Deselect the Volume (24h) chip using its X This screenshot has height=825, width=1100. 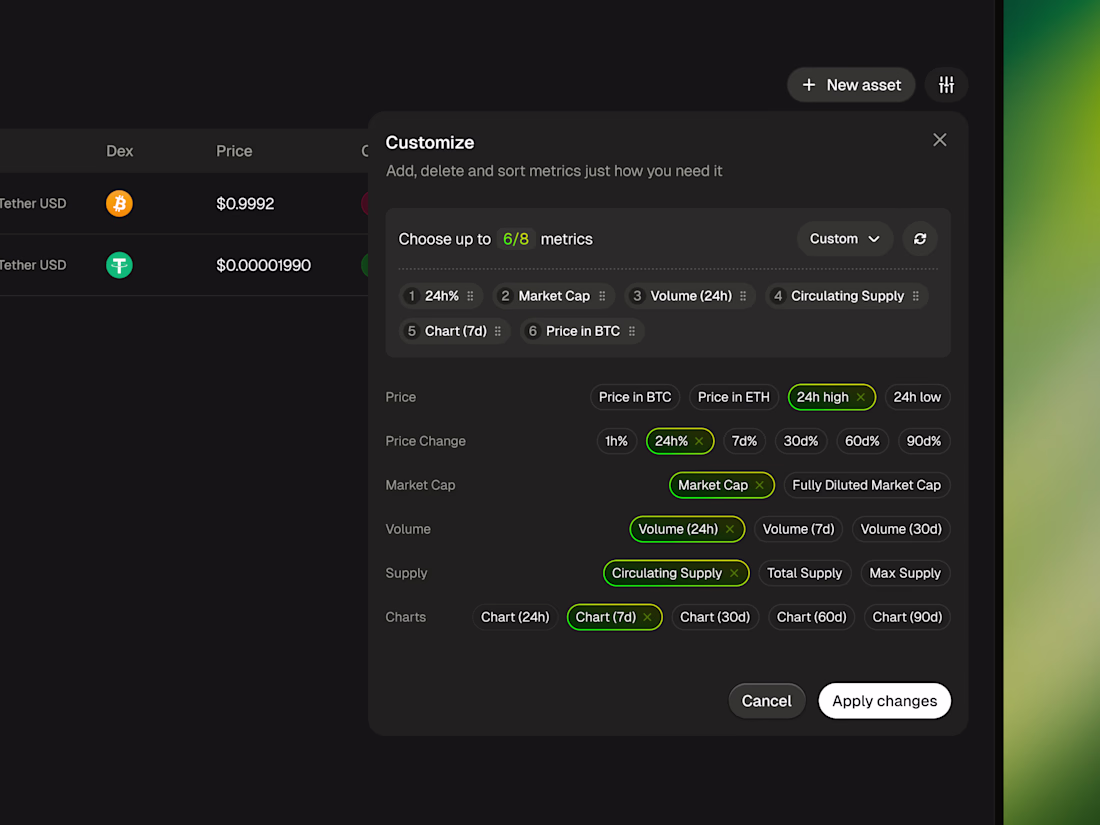730,529
